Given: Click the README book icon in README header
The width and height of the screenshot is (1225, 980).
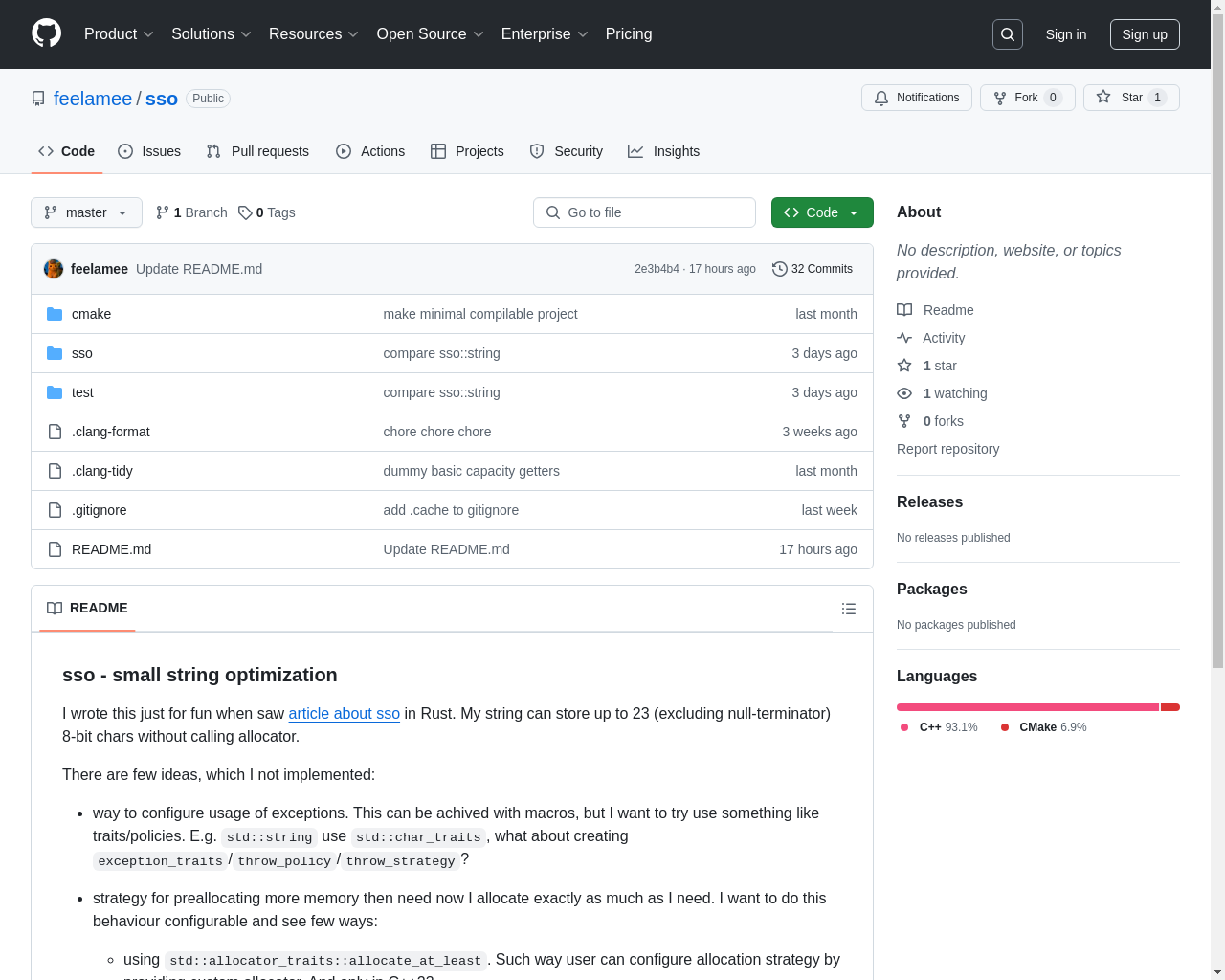Looking at the screenshot, I should point(55,609).
